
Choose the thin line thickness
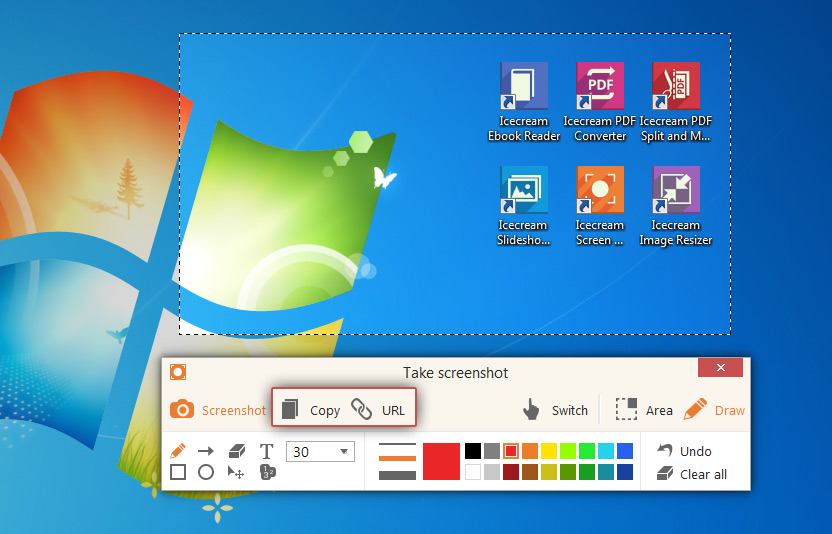coord(397,444)
